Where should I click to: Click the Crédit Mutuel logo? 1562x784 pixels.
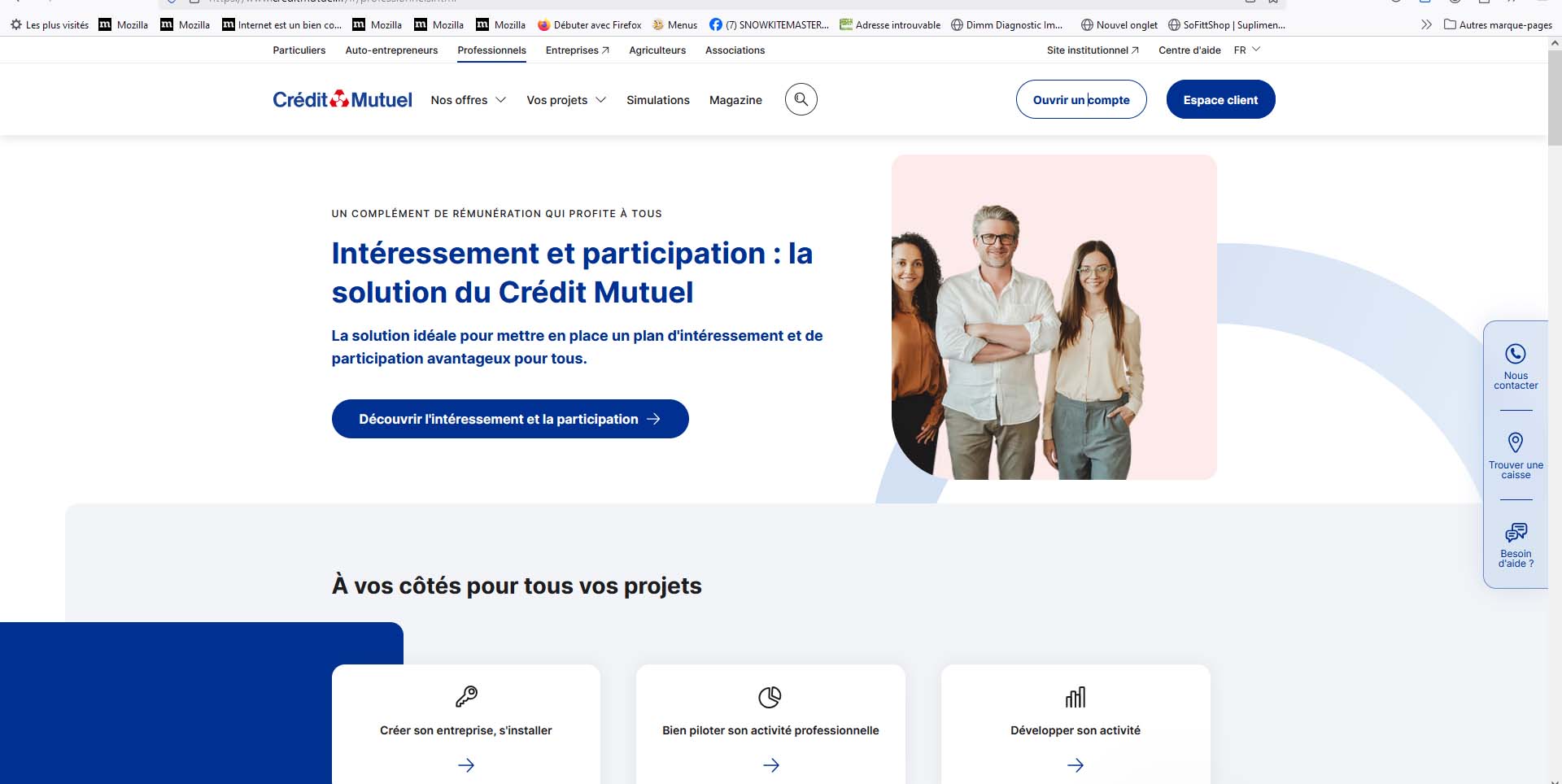342,99
